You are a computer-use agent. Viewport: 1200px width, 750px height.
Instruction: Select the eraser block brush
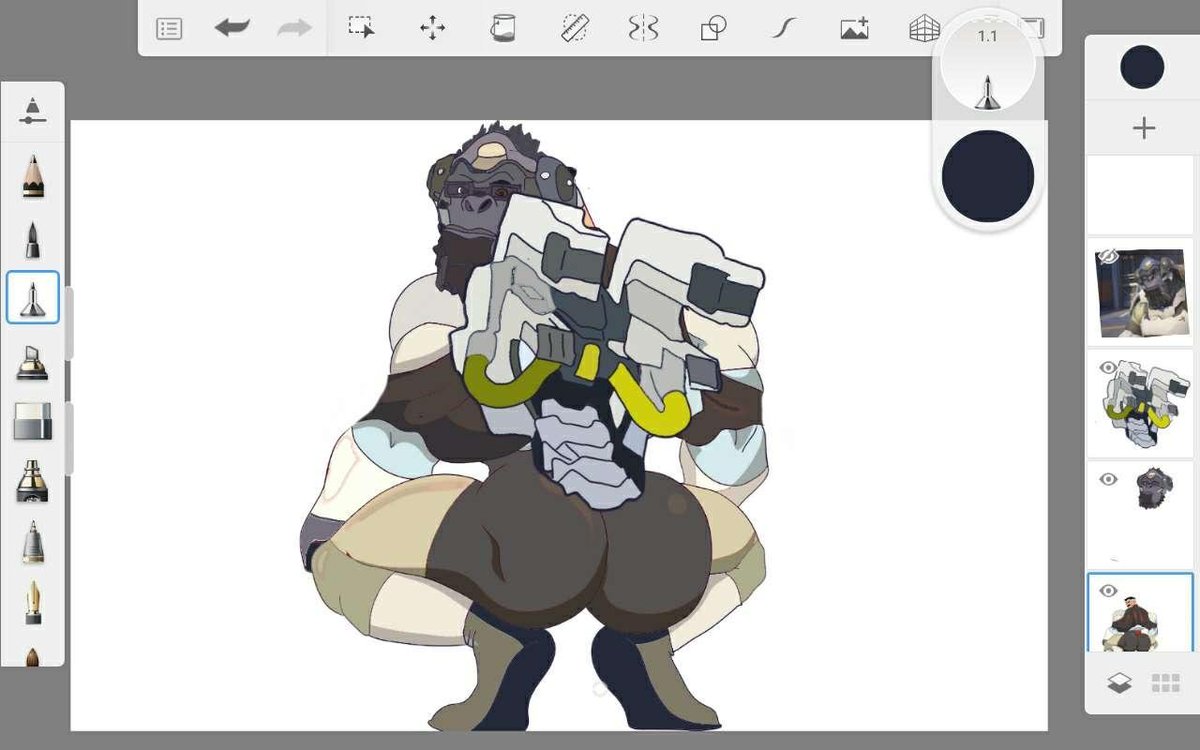[33, 422]
